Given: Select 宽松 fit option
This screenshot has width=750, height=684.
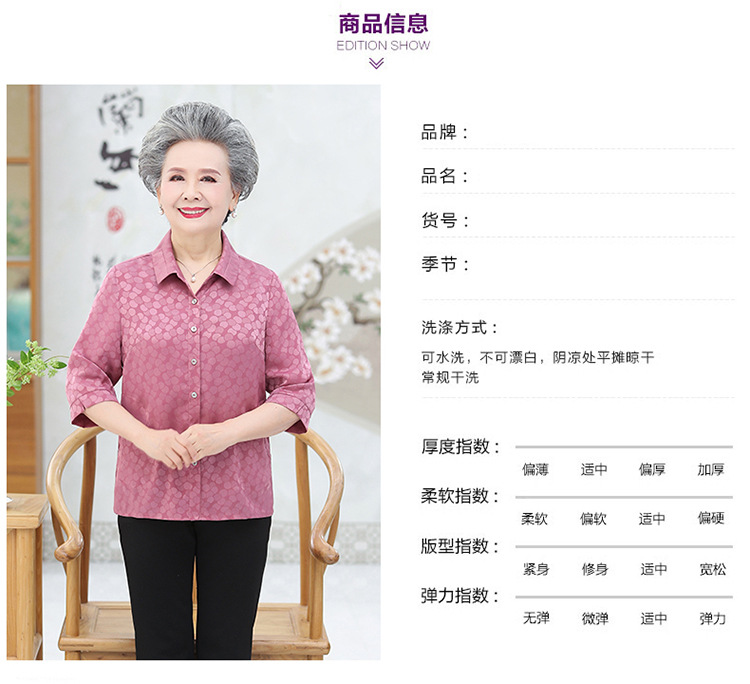Looking at the screenshot, I should 713,569.
